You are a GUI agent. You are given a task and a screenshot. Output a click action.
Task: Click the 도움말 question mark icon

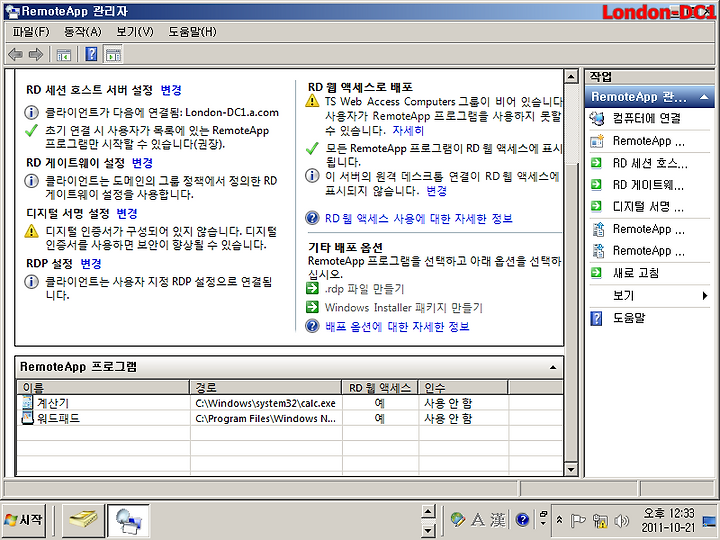point(596,318)
